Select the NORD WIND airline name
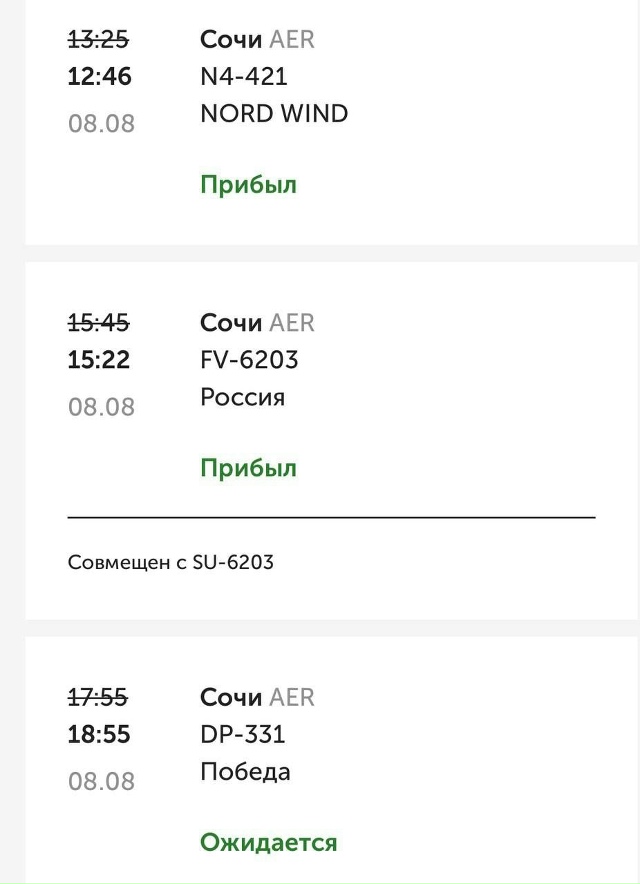640x884 pixels. pos(274,114)
